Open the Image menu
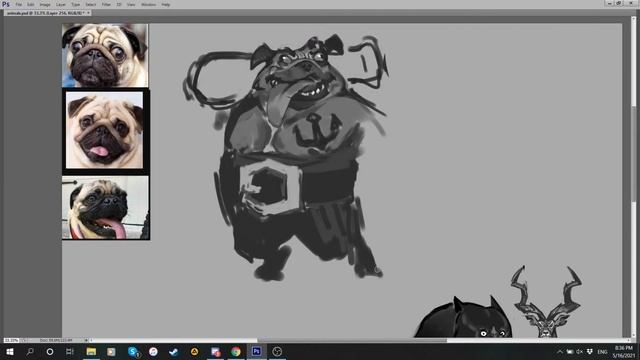The image size is (640, 360). point(45,4)
